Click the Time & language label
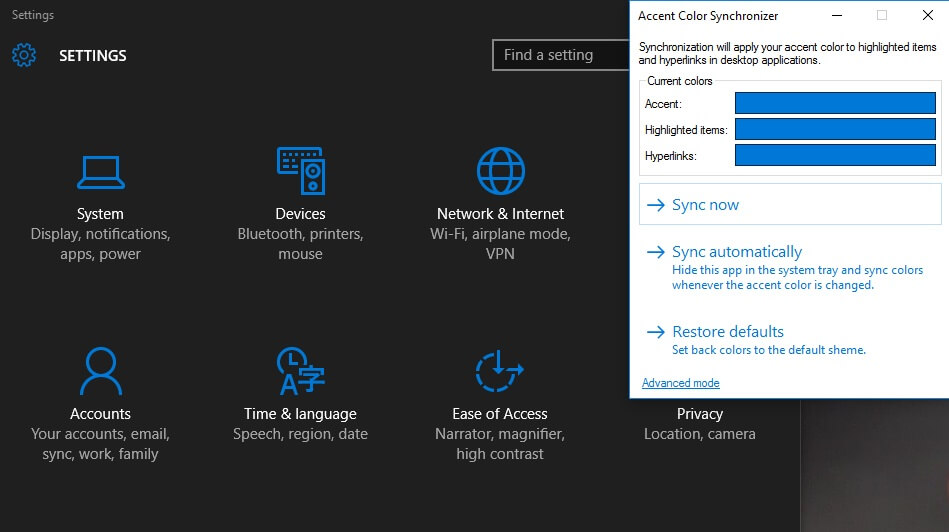This screenshot has width=949, height=532. (300, 414)
